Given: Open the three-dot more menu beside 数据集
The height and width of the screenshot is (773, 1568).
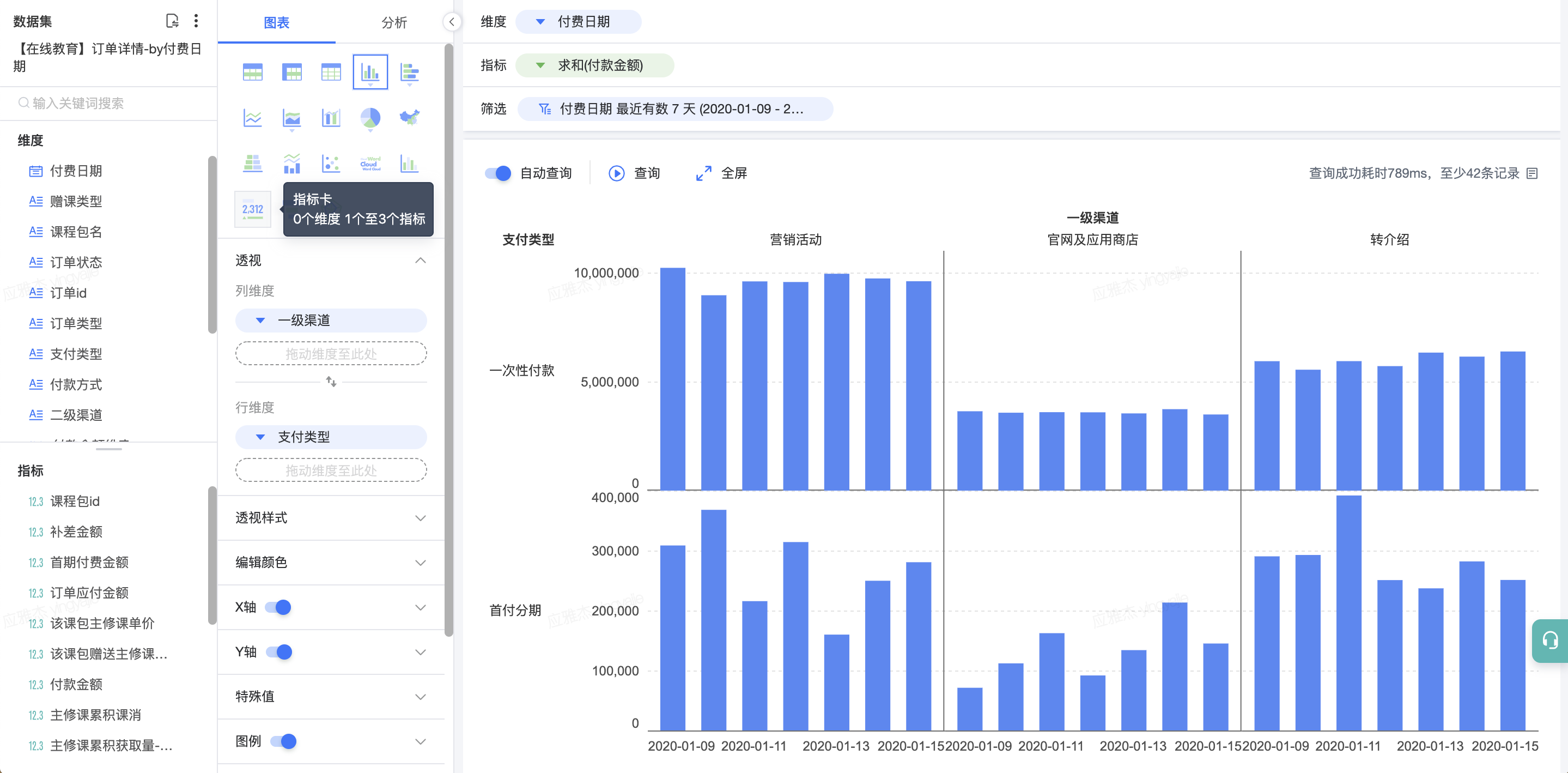Looking at the screenshot, I should (x=196, y=21).
